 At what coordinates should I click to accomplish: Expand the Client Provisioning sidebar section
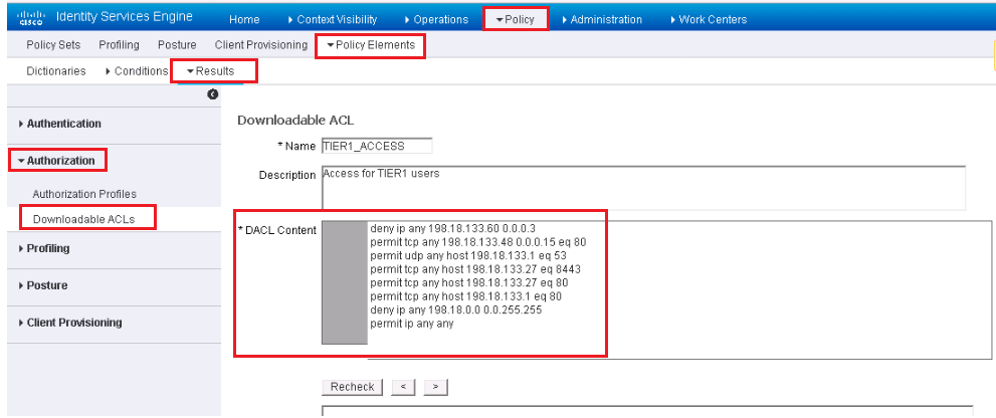[71, 323]
